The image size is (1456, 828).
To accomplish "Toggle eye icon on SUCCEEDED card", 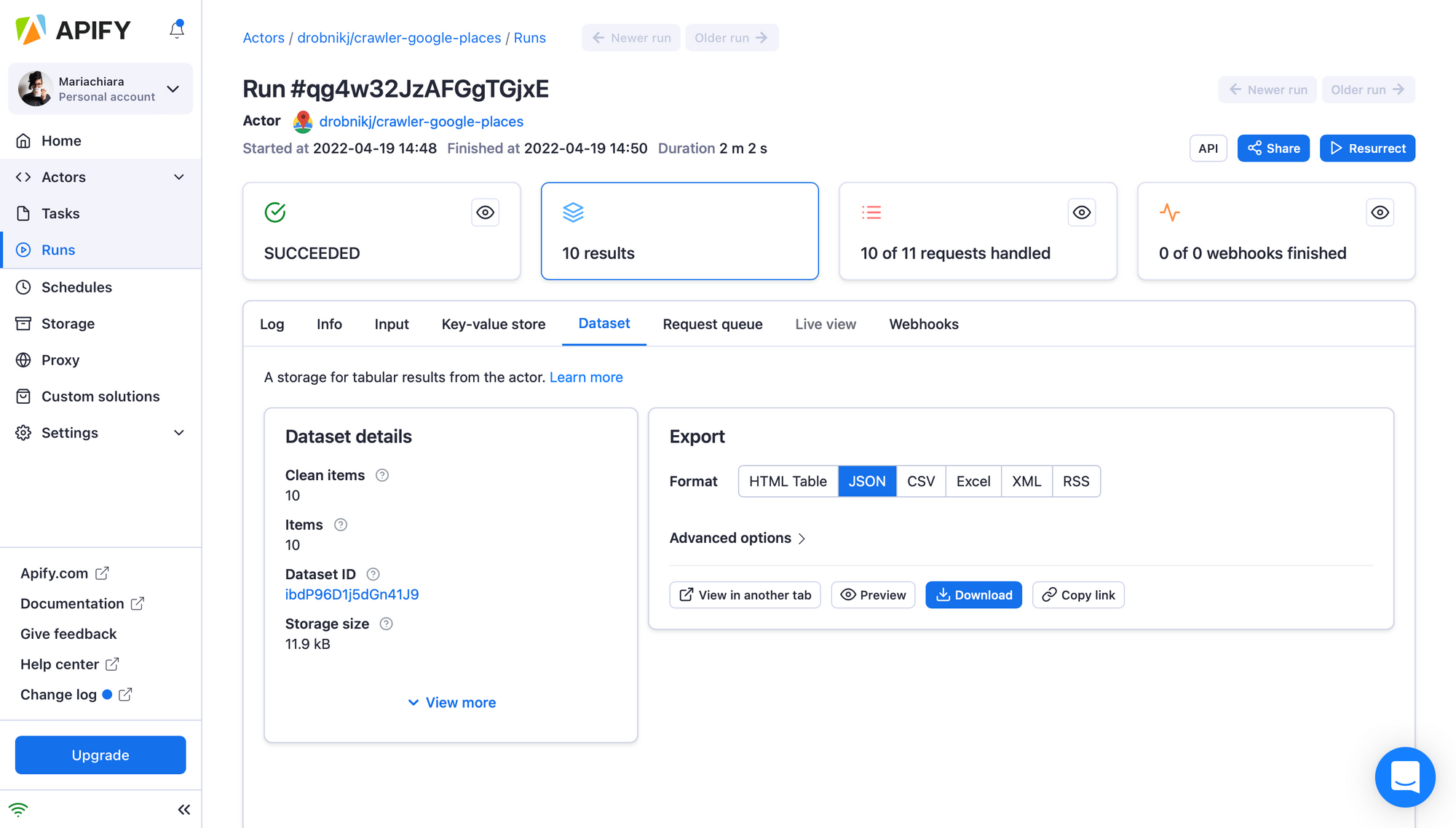I will point(486,212).
